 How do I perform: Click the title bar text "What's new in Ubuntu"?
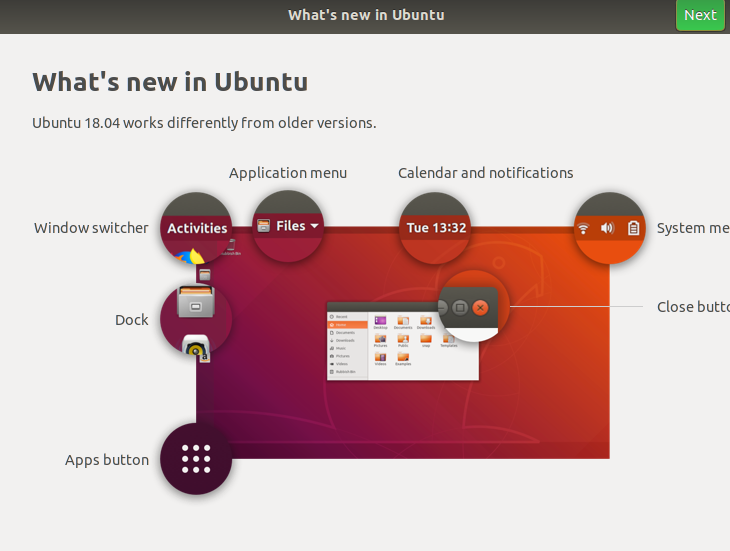[x=366, y=15]
